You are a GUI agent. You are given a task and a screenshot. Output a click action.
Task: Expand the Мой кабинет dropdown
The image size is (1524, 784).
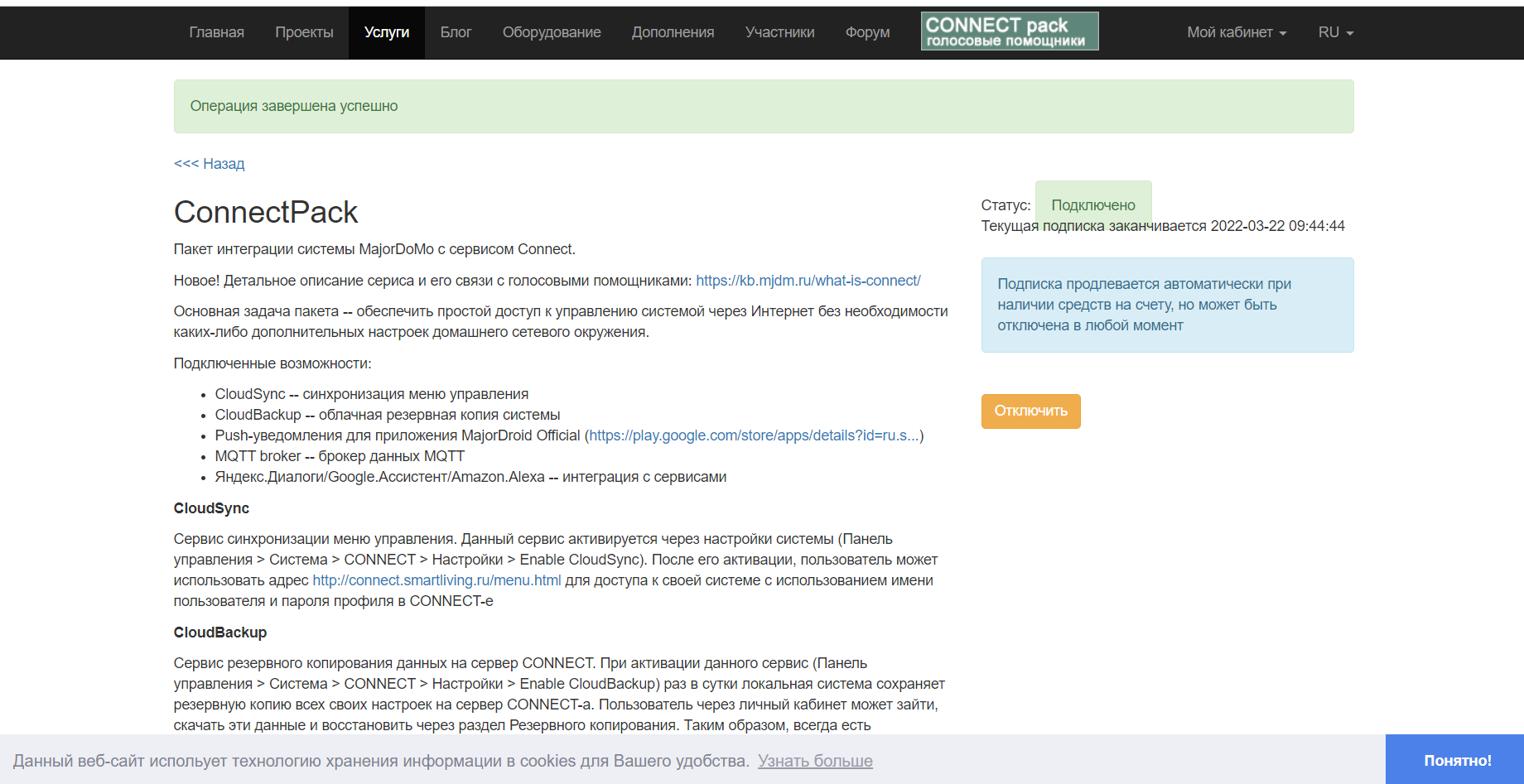(x=1237, y=32)
